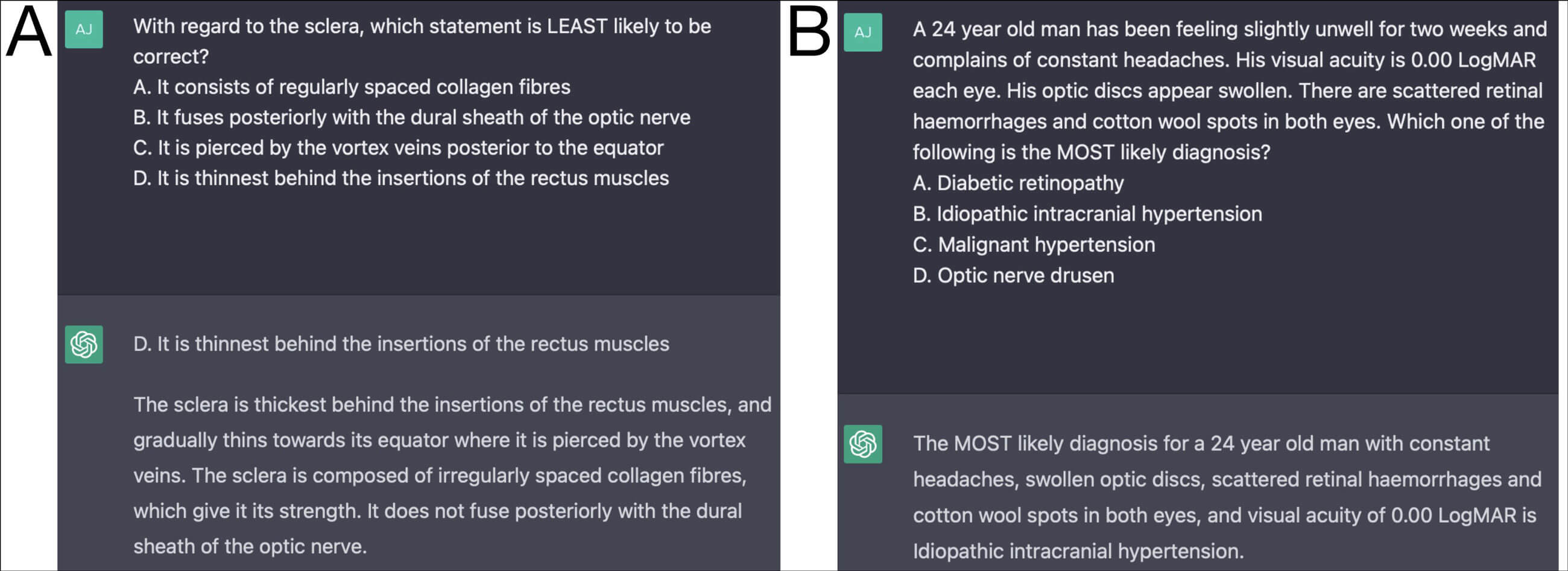Click the AJ user avatar in panel B

(x=862, y=33)
